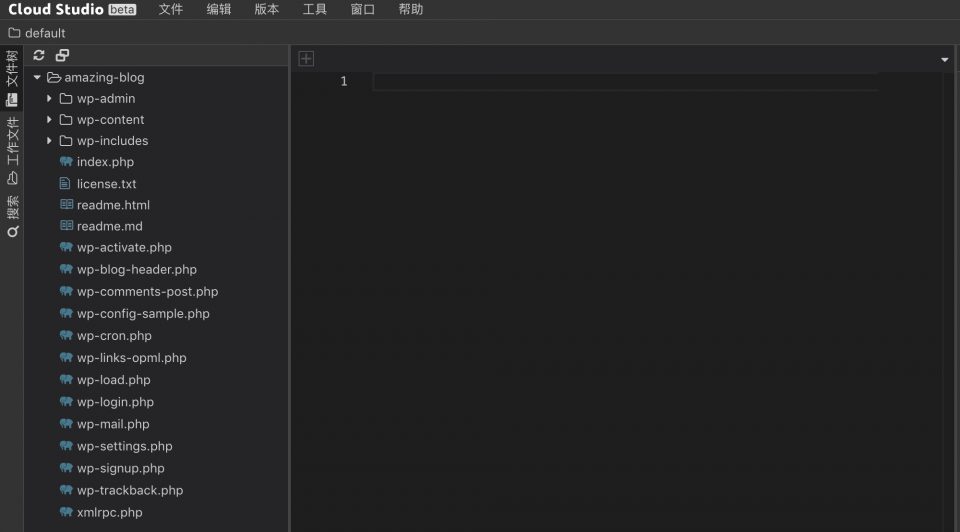Open the 帮助 menu
Viewport: 960px width, 532px height.
pyautogui.click(x=410, y=9)
